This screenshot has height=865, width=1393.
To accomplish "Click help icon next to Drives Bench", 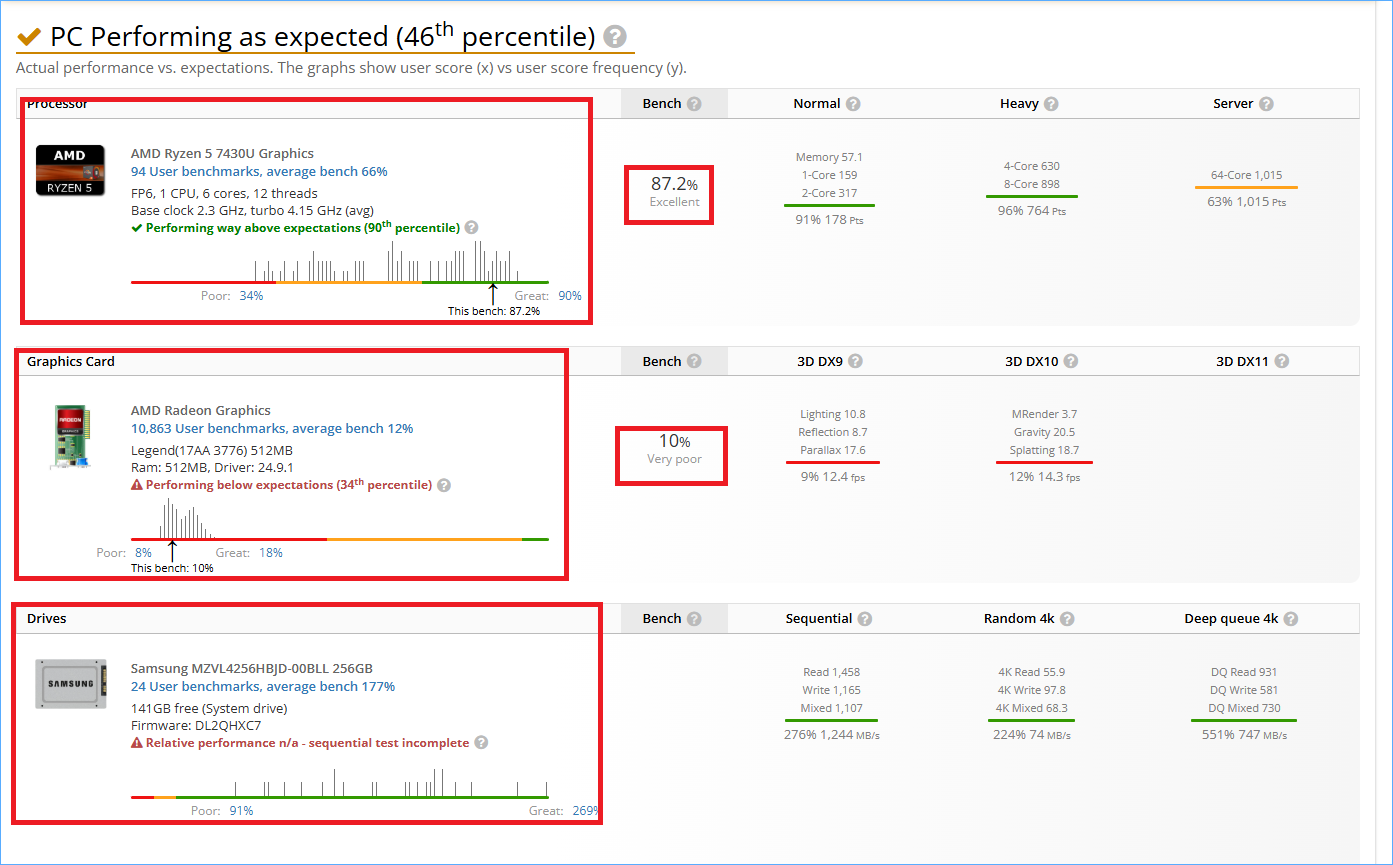I will 694,619.
